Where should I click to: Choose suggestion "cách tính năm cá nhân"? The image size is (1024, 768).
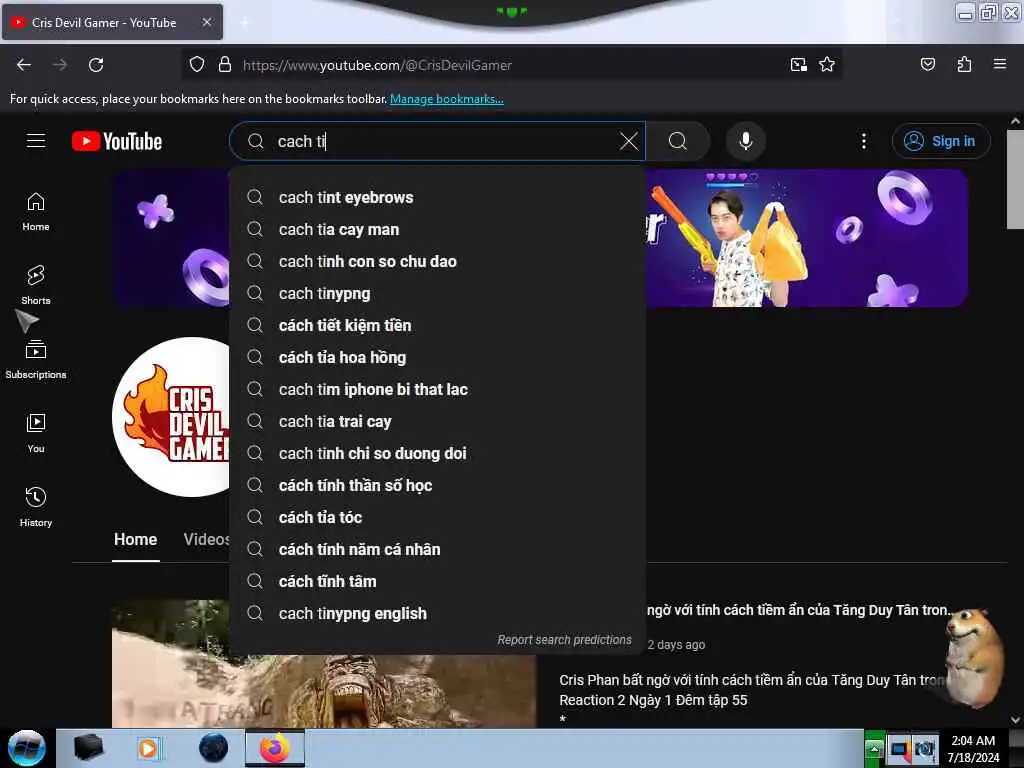[437, 549]
